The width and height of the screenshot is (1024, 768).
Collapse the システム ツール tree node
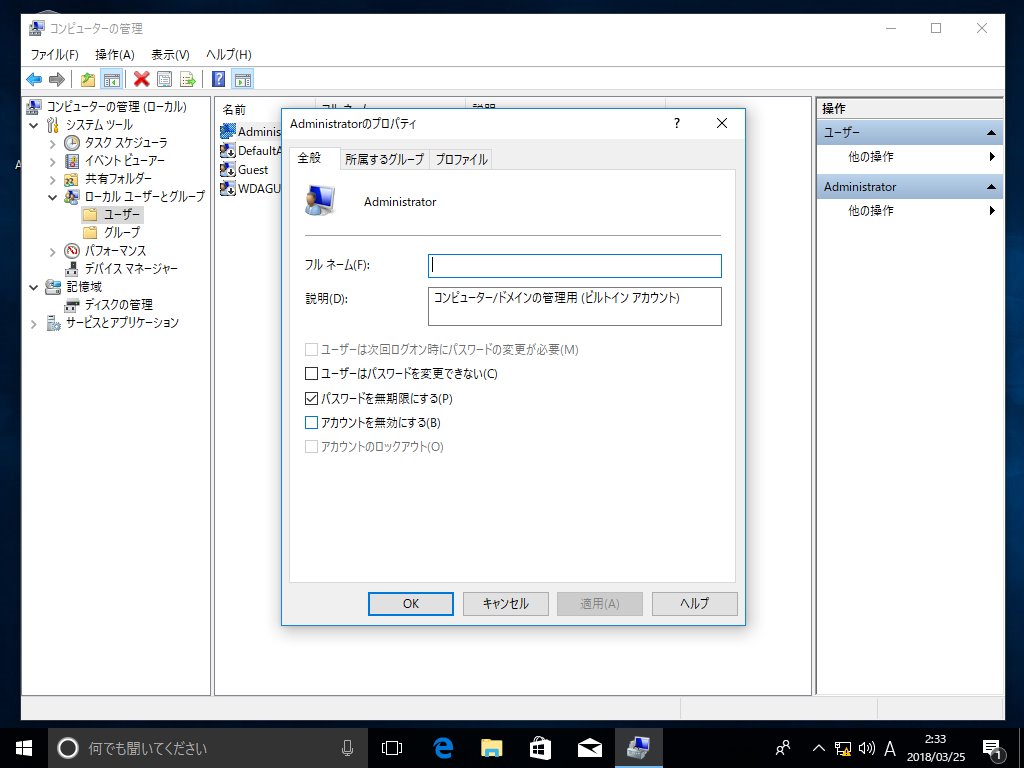(x=33, y=125)
